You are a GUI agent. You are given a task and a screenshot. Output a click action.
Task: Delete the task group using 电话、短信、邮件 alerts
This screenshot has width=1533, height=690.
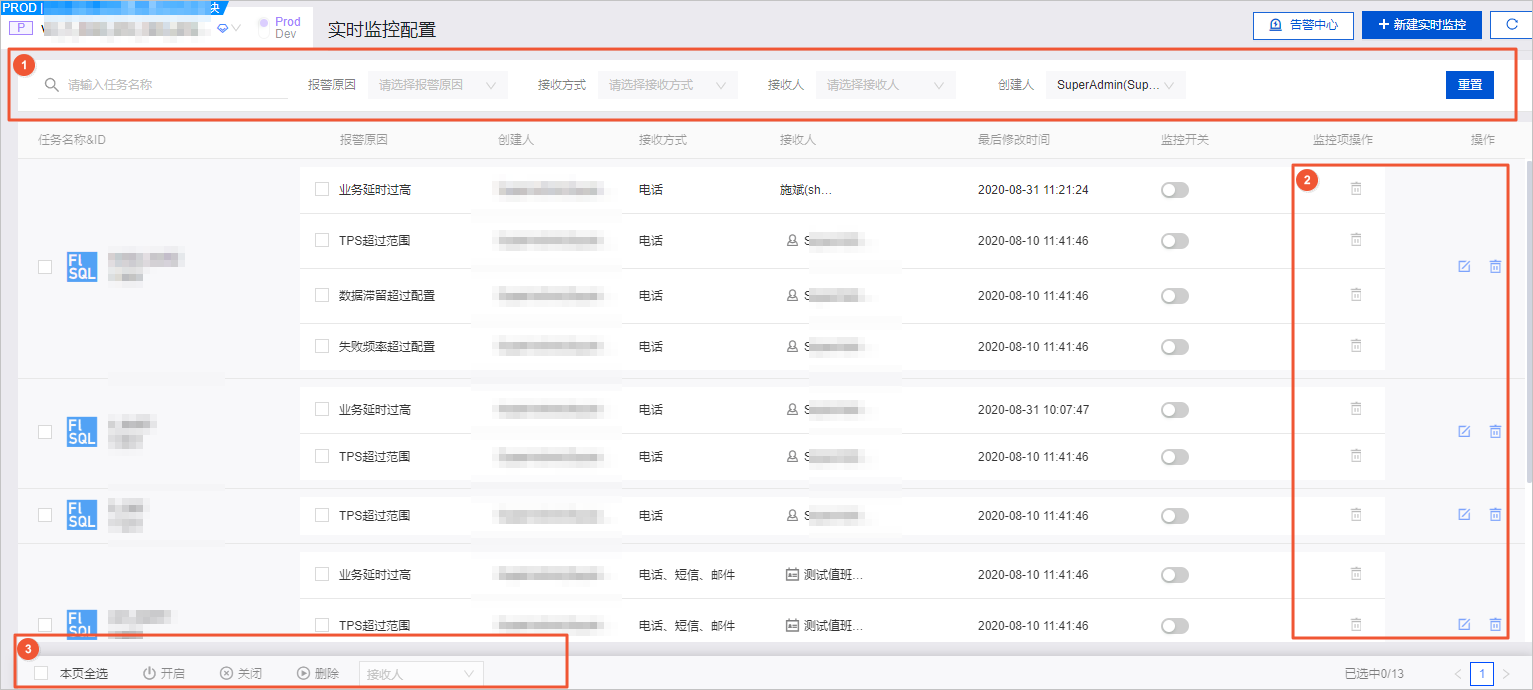pos(1495,625)
